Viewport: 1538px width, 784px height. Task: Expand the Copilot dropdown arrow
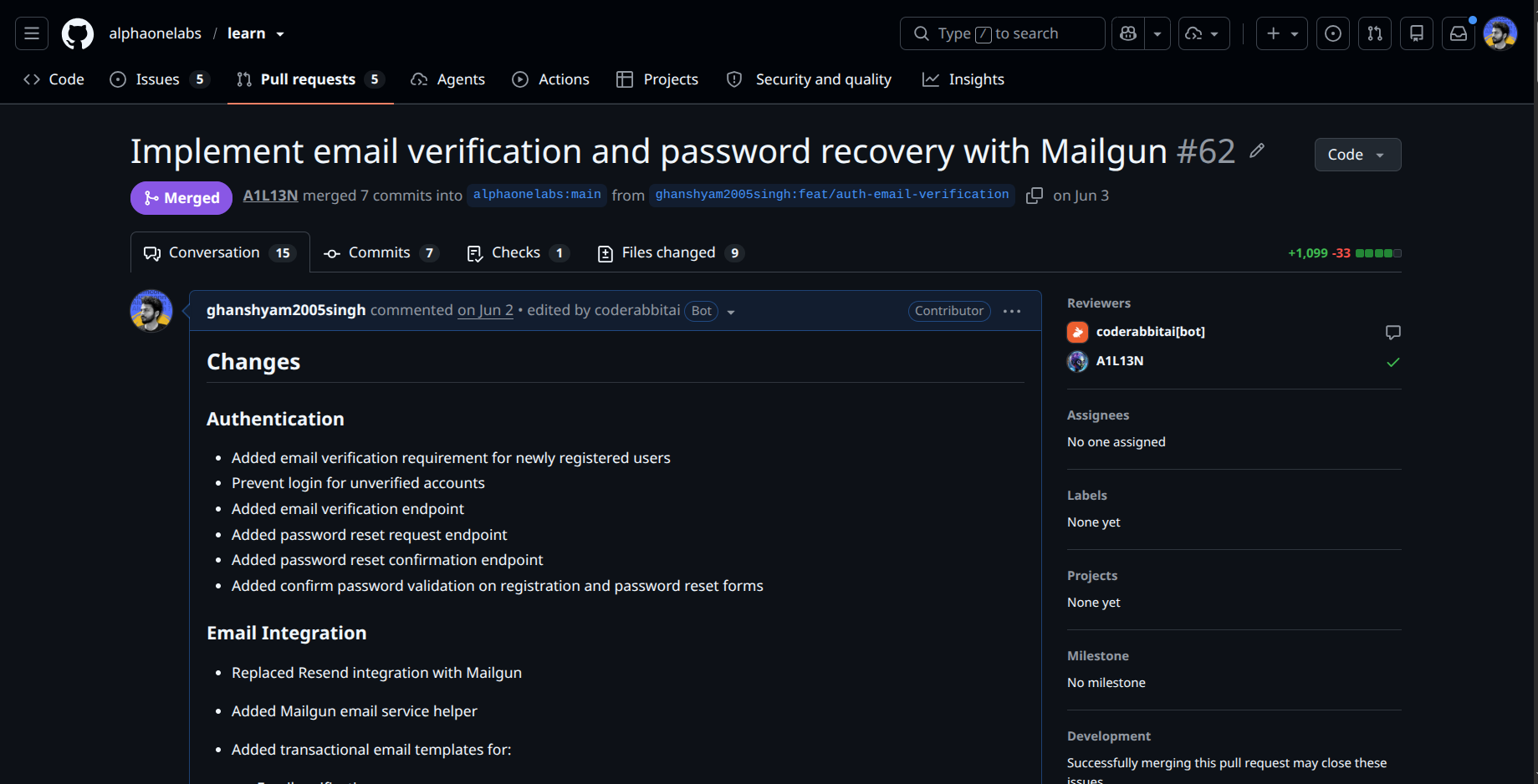click(x=1157, y=33)
